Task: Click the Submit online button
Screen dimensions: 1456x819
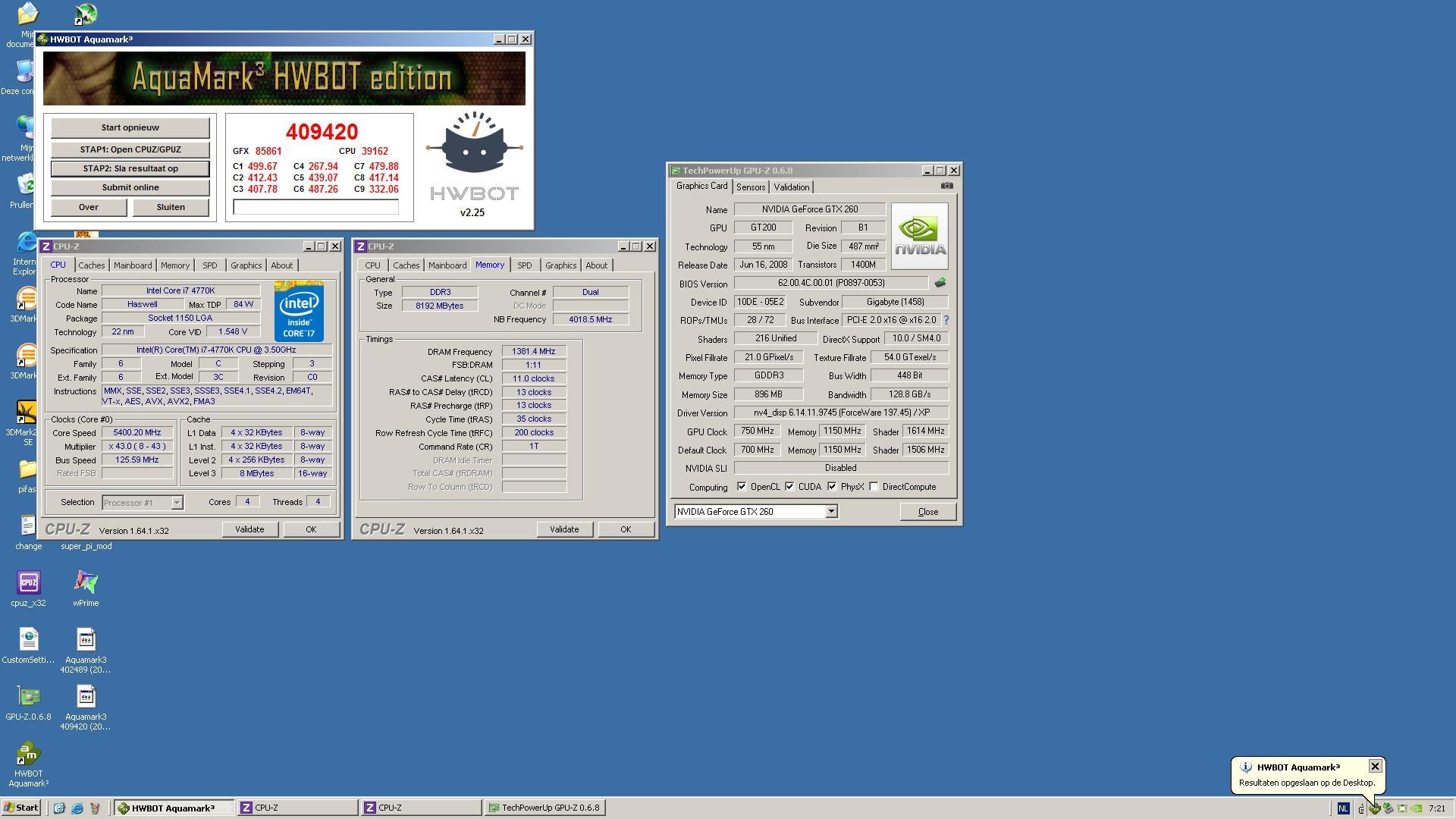Action: [x=130, y=187]
